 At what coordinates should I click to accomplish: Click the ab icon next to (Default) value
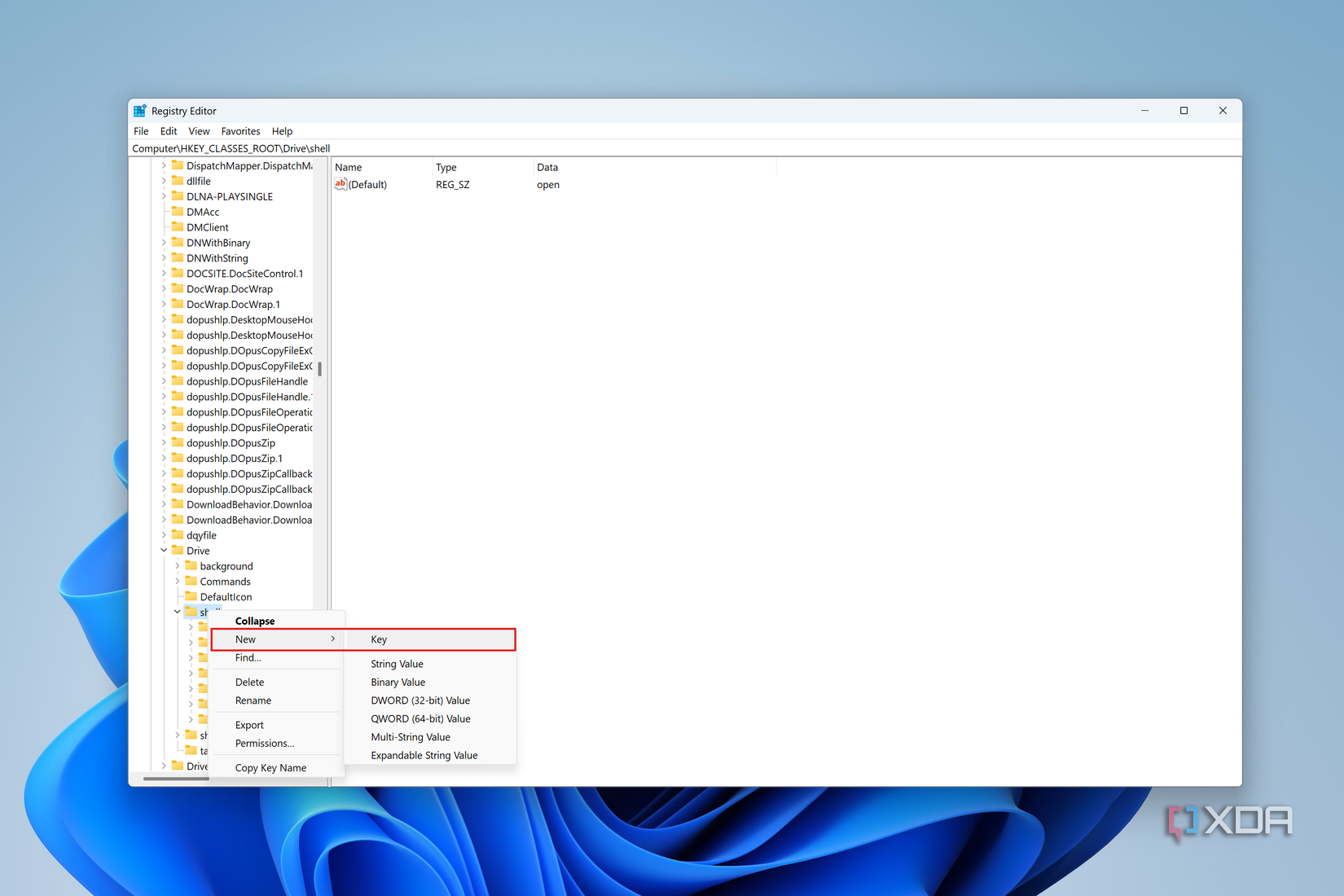(x=341, y=184)
